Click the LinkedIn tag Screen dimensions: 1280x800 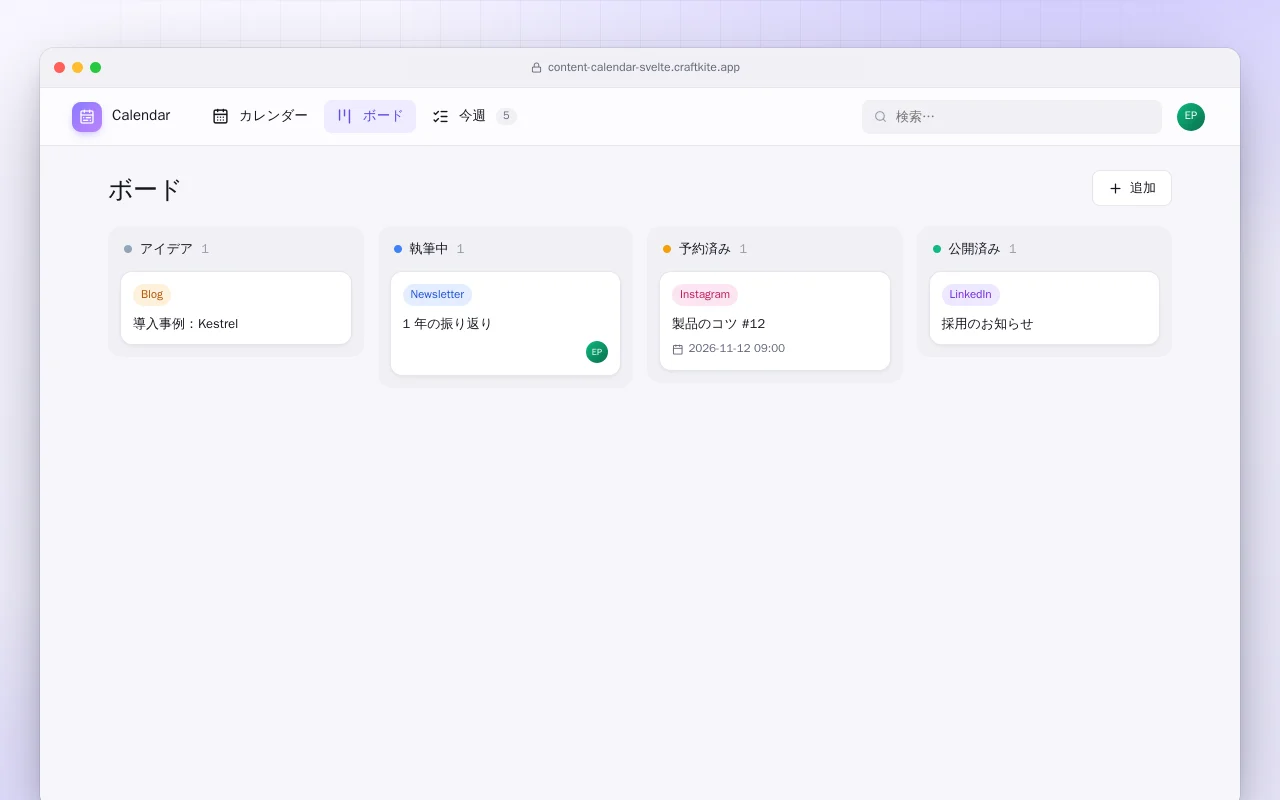point(971,295)
